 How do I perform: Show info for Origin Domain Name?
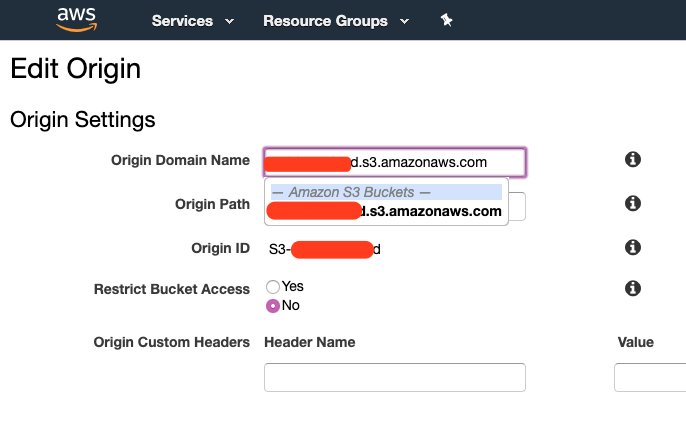pos(633,159)
